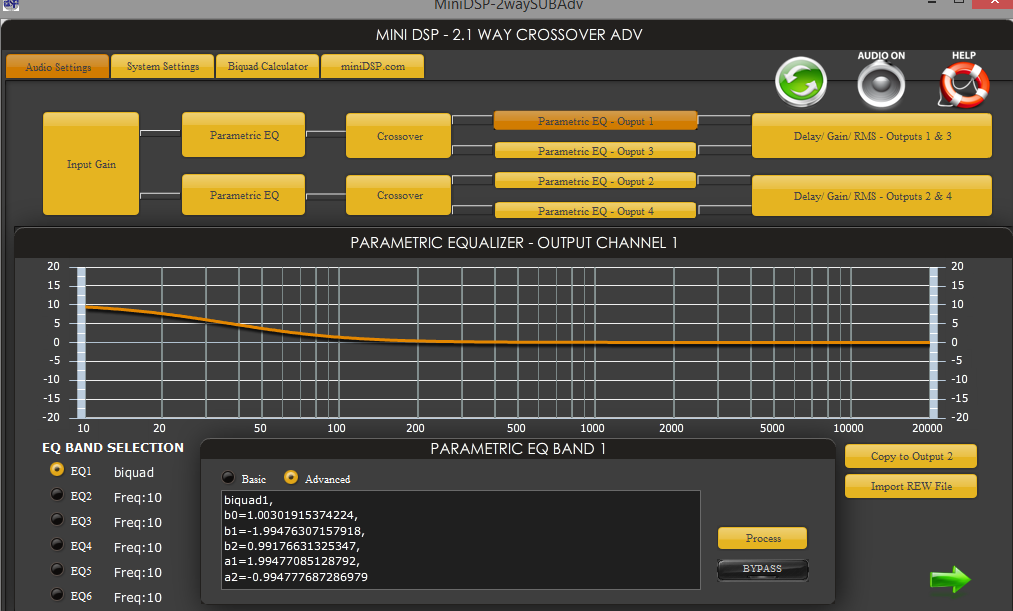
Task: Open the miniDSP.com tab
Action: [x=371, y=67]
